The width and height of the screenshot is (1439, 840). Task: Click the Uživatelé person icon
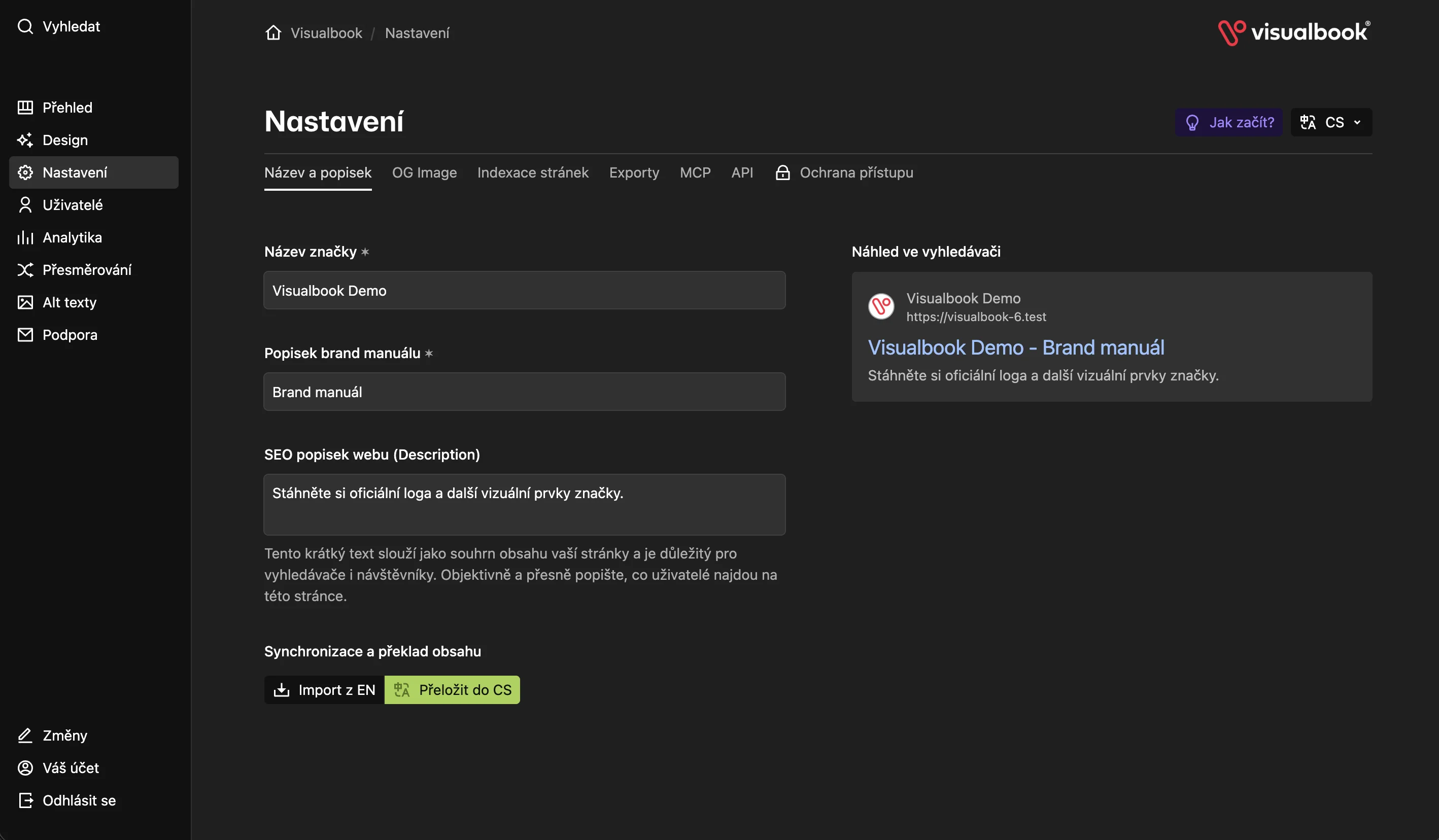pos(25,205)
